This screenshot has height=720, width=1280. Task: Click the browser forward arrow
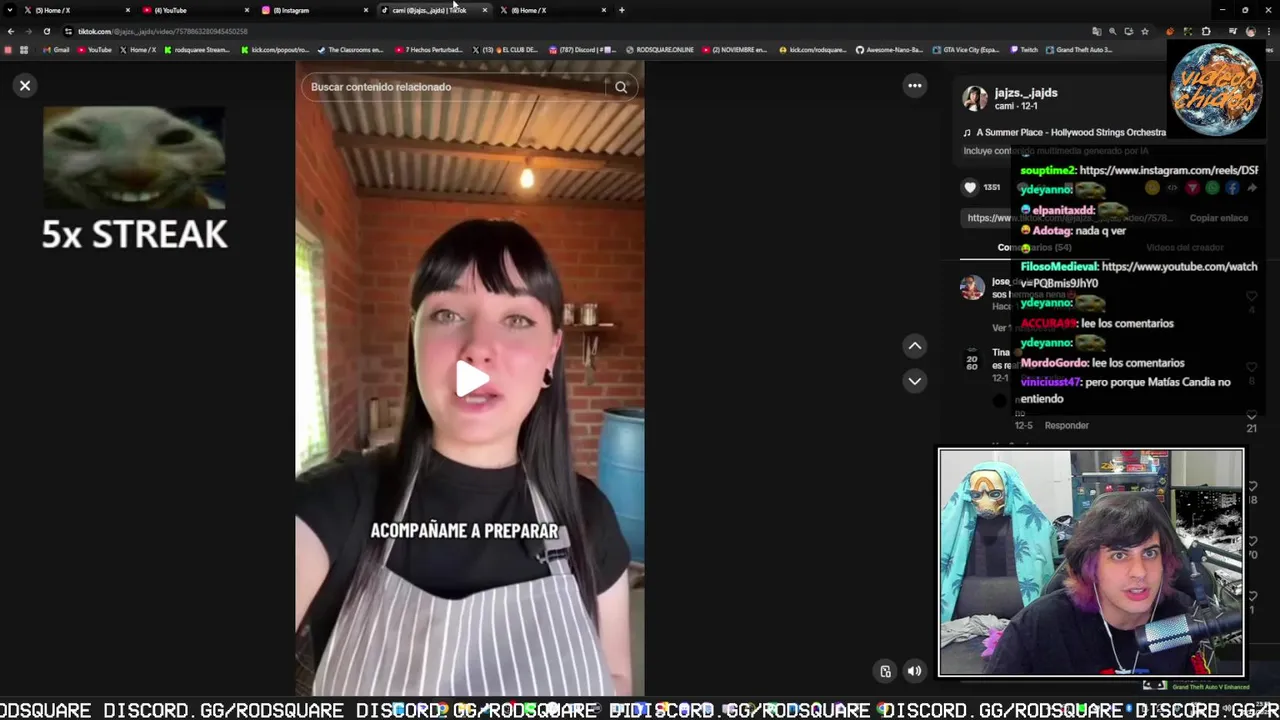coord(28,31)
